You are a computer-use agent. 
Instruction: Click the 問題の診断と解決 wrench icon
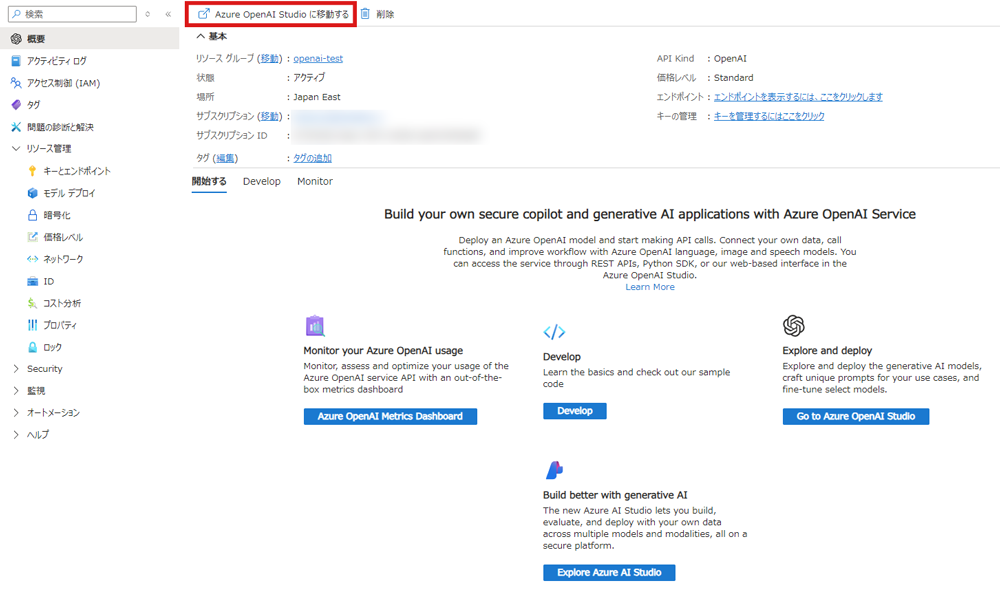click(16, 127)
